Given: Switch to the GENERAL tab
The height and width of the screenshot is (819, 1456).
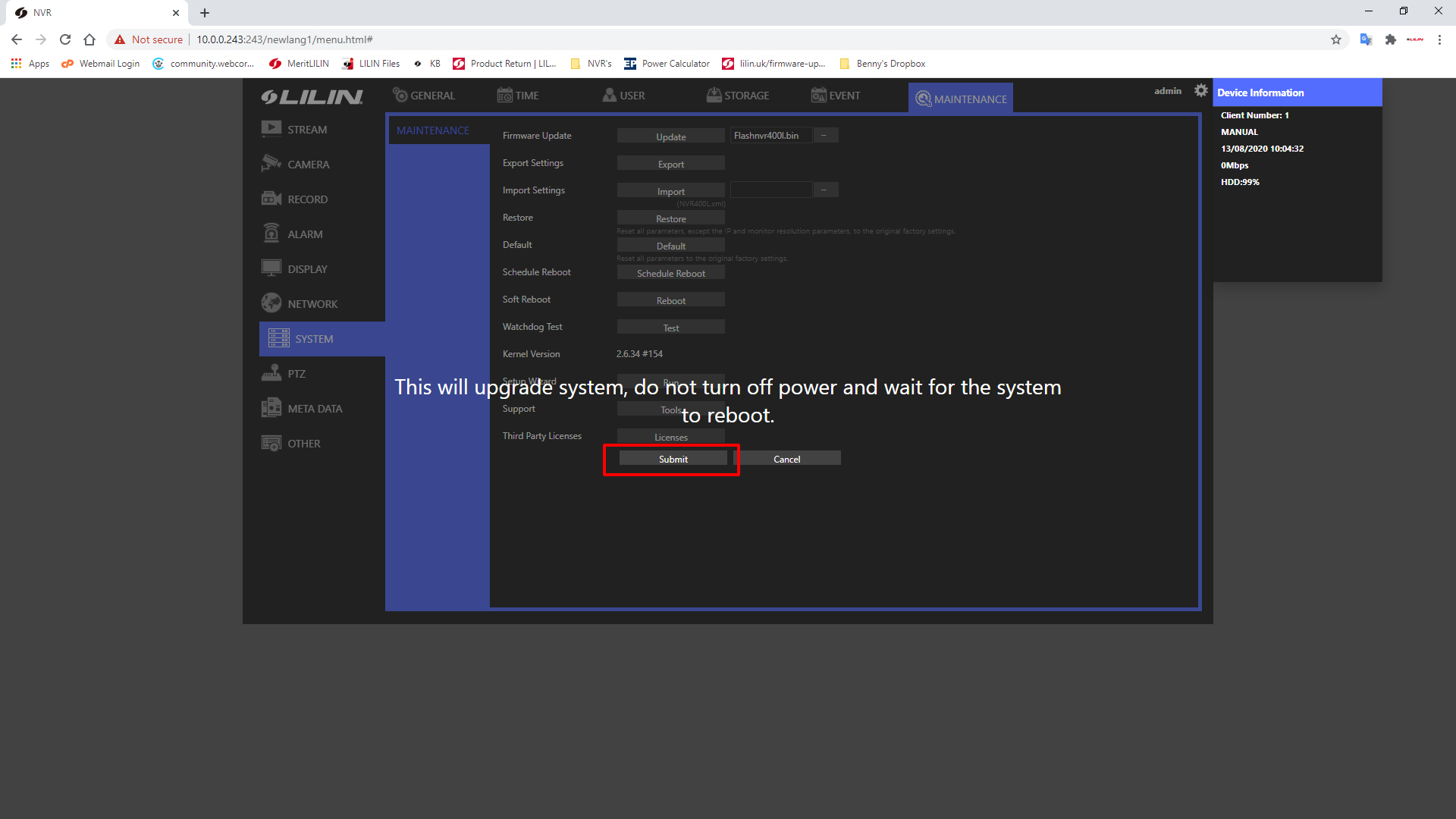Looking at the screenshot, I should click(x=424, y=96).
